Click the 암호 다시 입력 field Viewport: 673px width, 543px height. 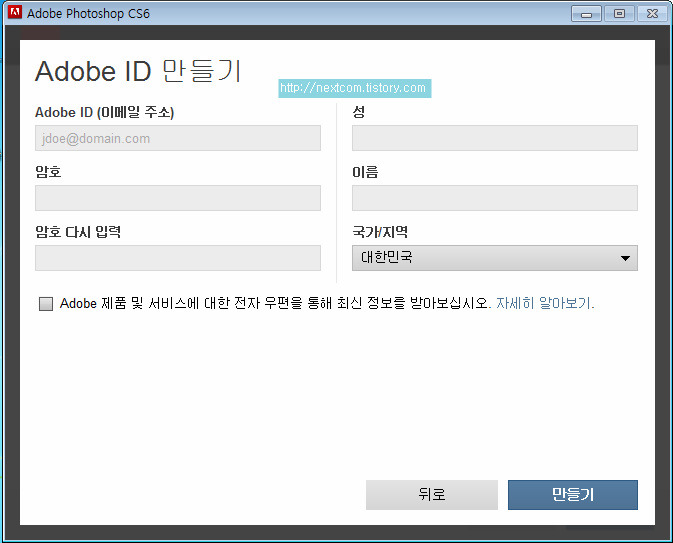(x=178, y=258)
